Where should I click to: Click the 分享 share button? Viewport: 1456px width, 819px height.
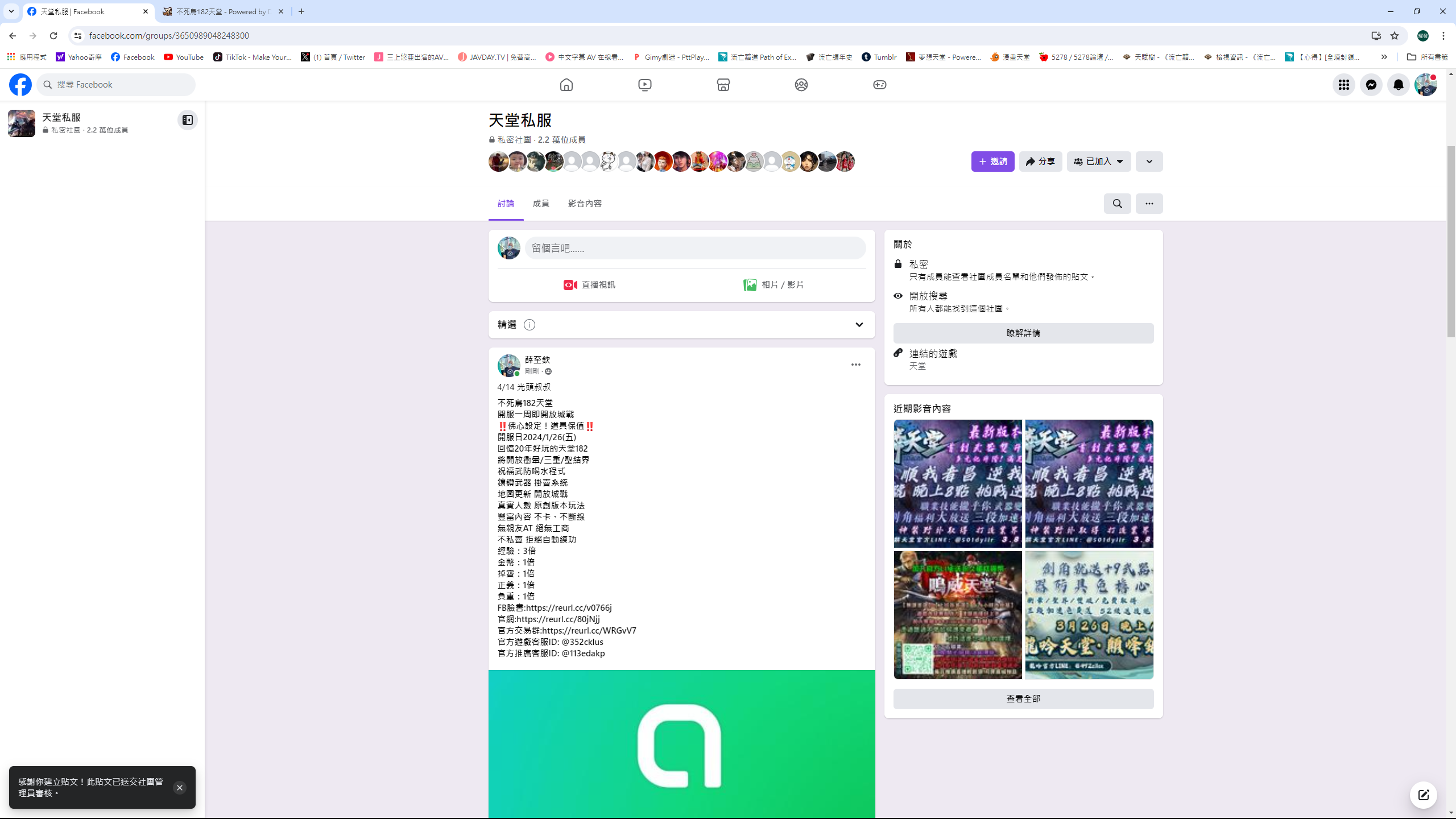pyautogui.click(x=1040, y=162)
